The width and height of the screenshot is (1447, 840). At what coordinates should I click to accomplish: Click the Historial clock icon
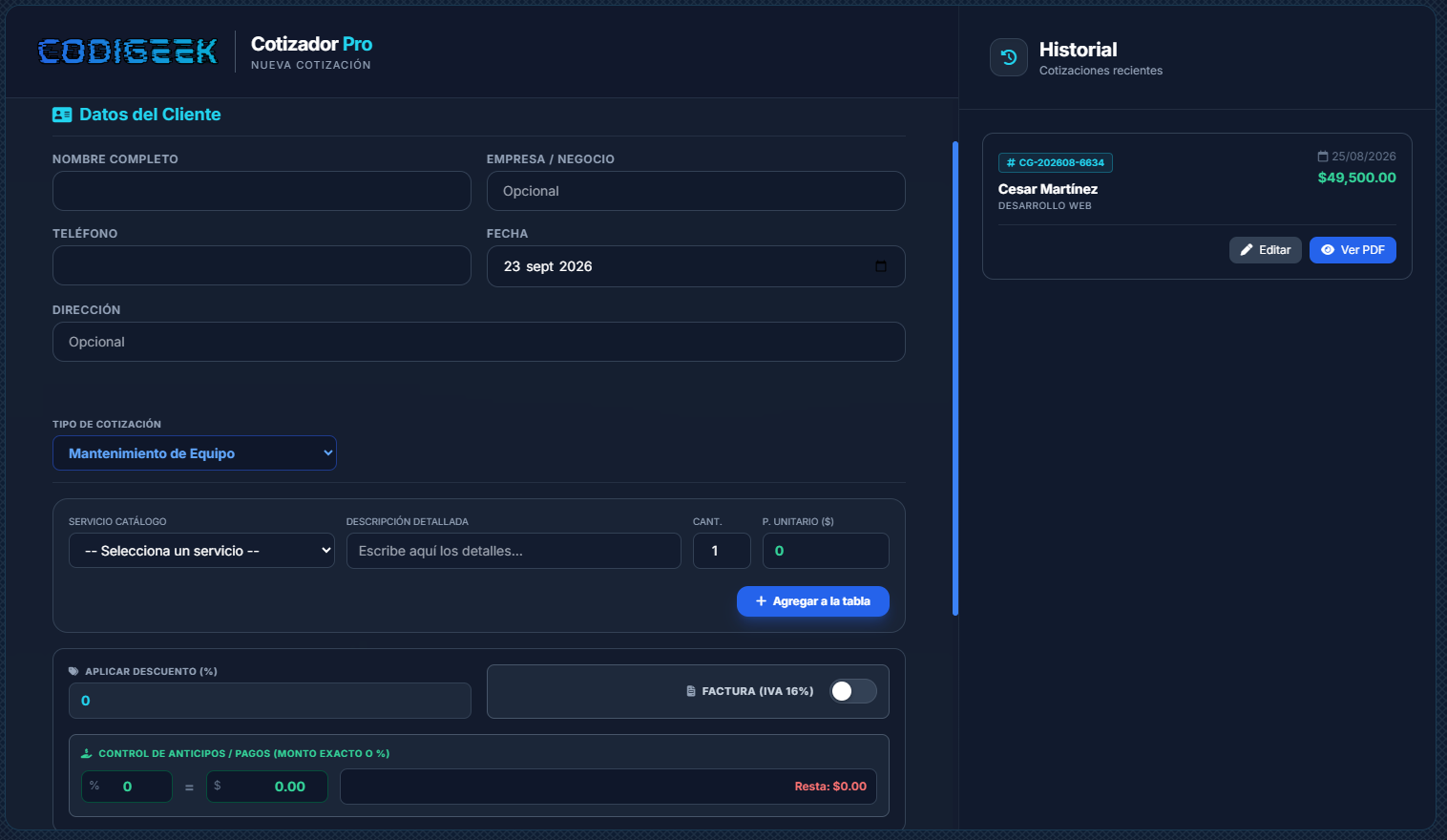[x=1009, y=57]
